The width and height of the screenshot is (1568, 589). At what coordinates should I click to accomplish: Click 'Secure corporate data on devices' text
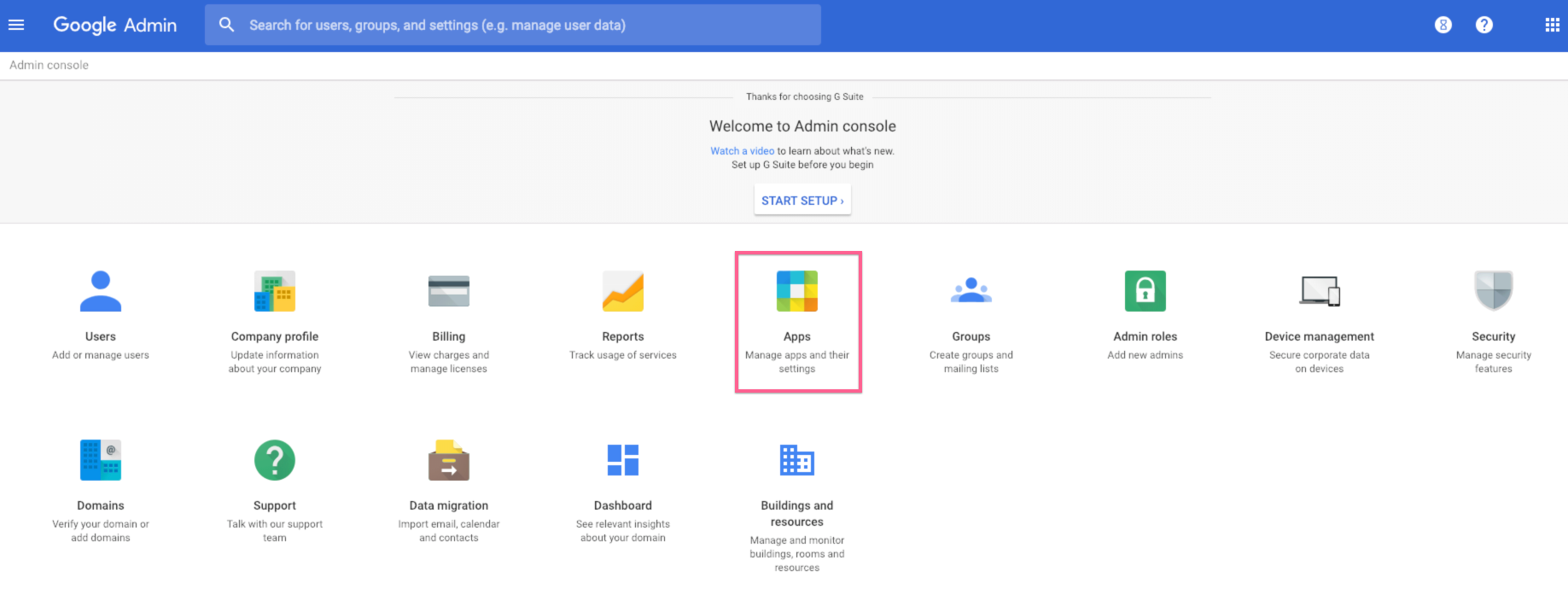coord(1320,362)
